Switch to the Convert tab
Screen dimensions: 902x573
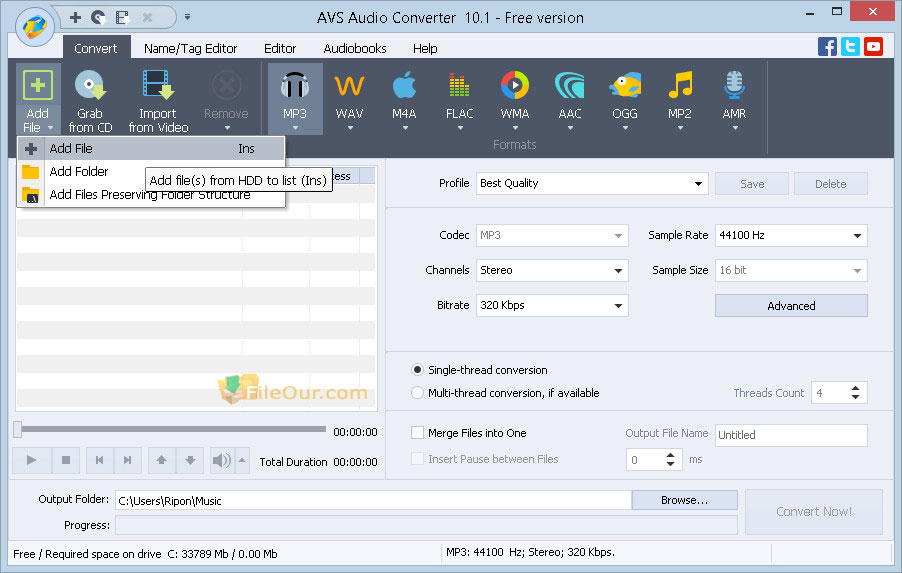[x=95, y=48]
